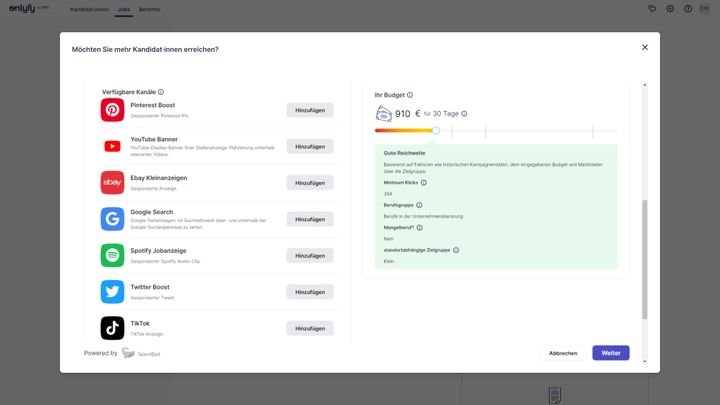Click the 910 budget amount field
Screen dimensions: 720x405
click(403, 114)
